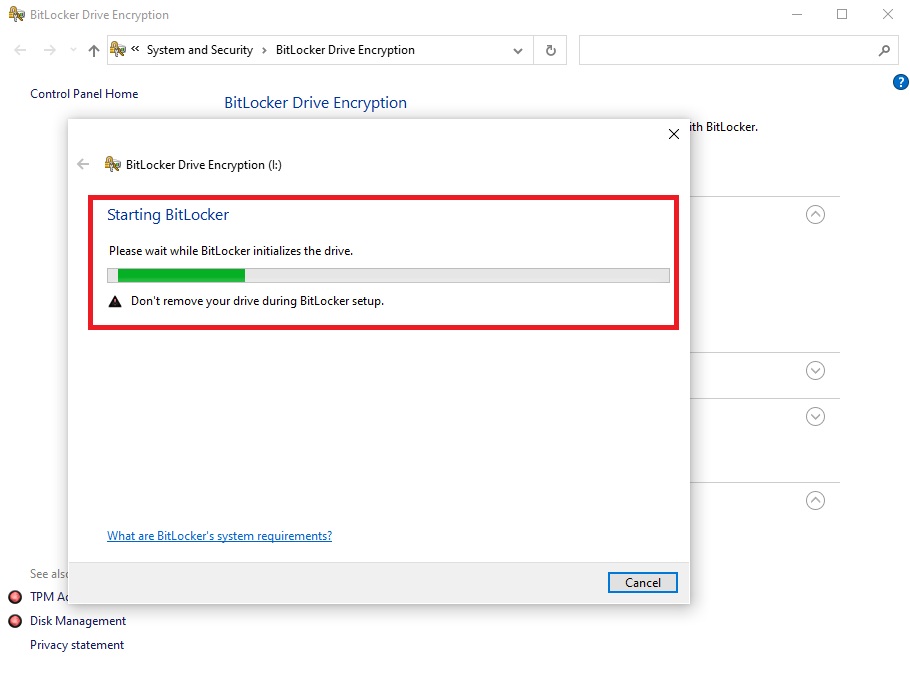Open the BitLocker system requirements link
This screenshot has width=910, height=675.
click(x=219, y=536)
